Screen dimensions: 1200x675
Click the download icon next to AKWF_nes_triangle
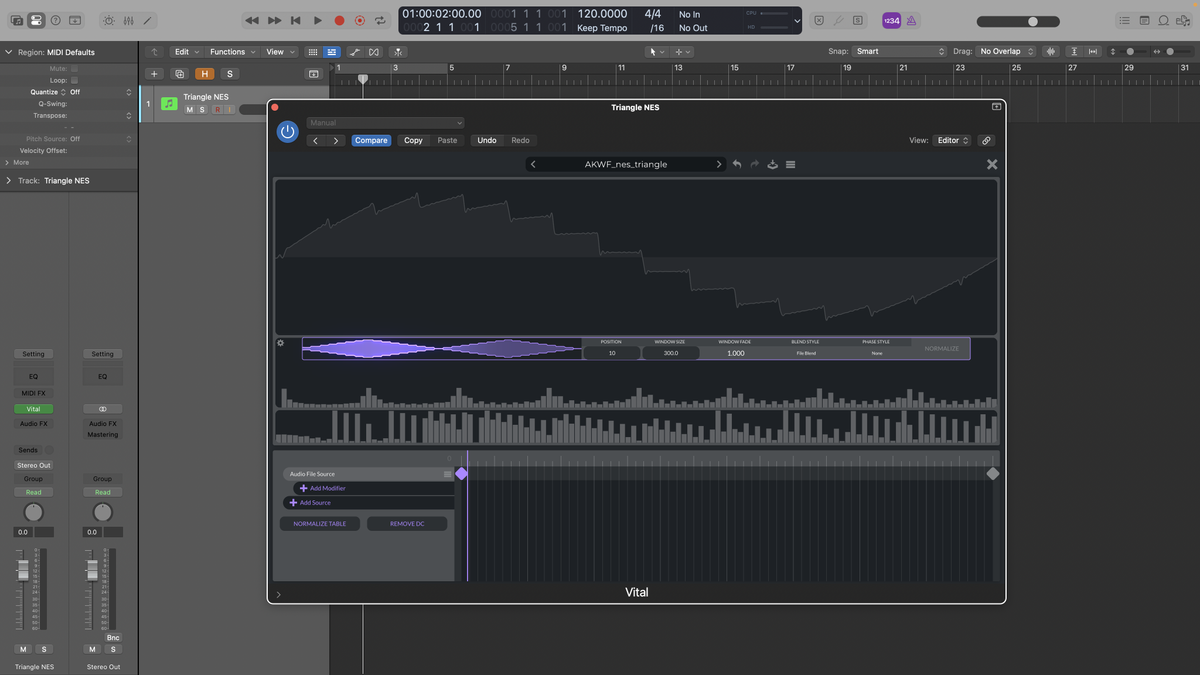pos(772,163)
